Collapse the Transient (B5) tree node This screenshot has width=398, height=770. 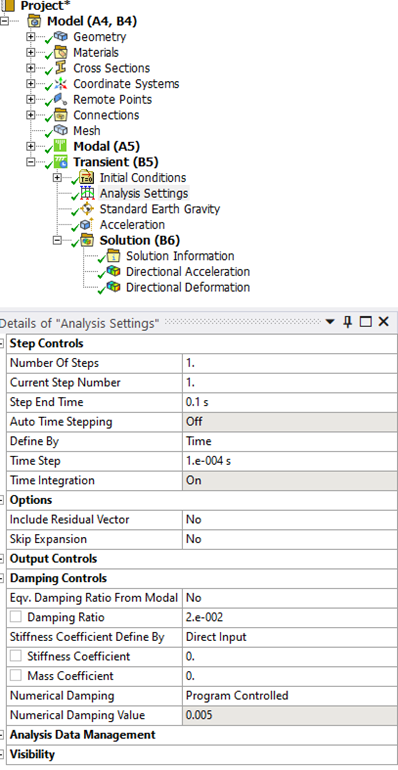[30, 163]
